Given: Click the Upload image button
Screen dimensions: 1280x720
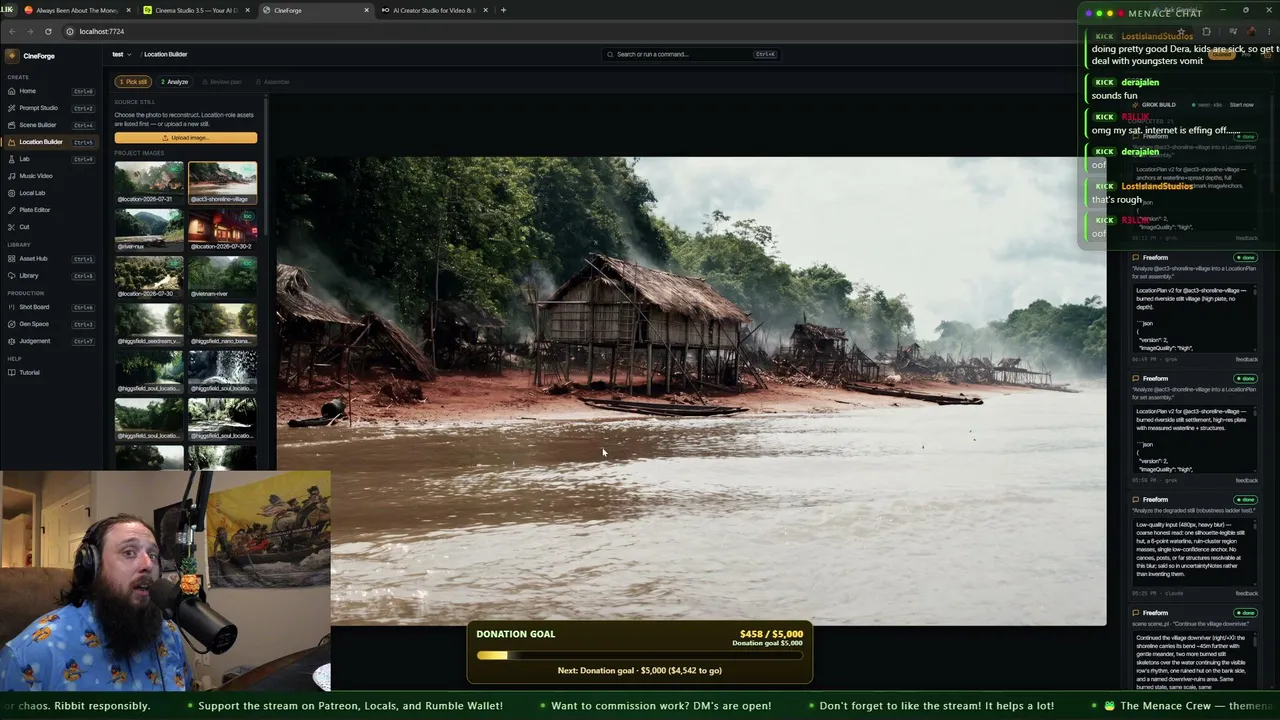Looking at the screenshot, I should click(x=186, y=138).
